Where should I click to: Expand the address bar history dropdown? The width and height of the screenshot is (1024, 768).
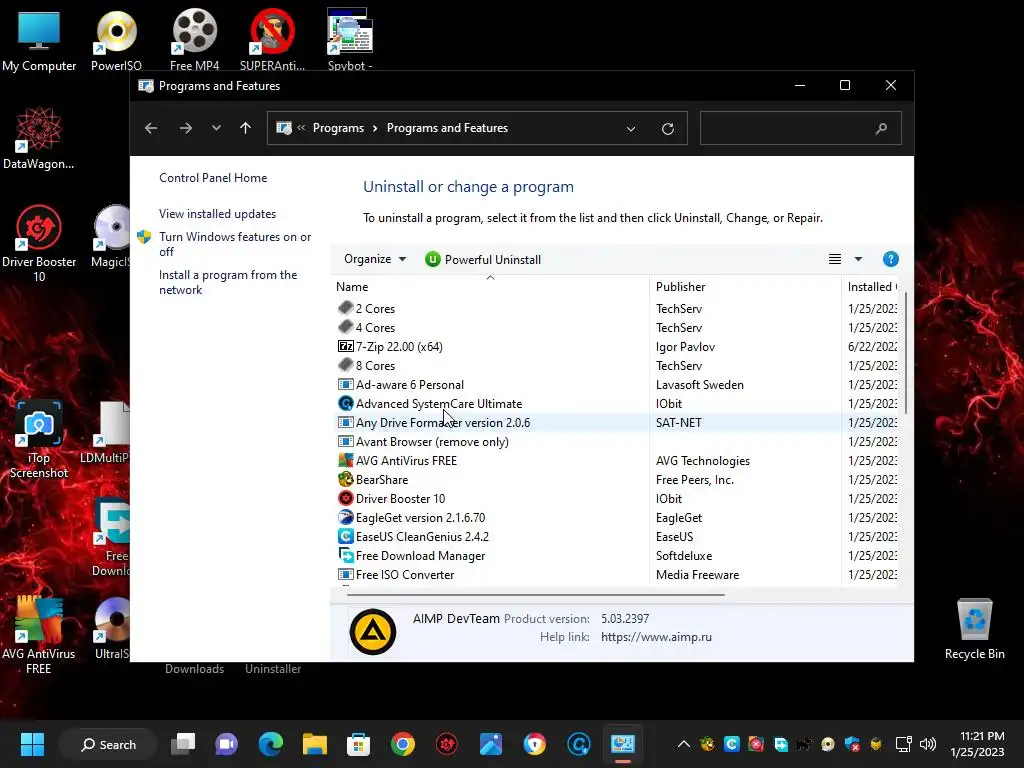[631, 129]
